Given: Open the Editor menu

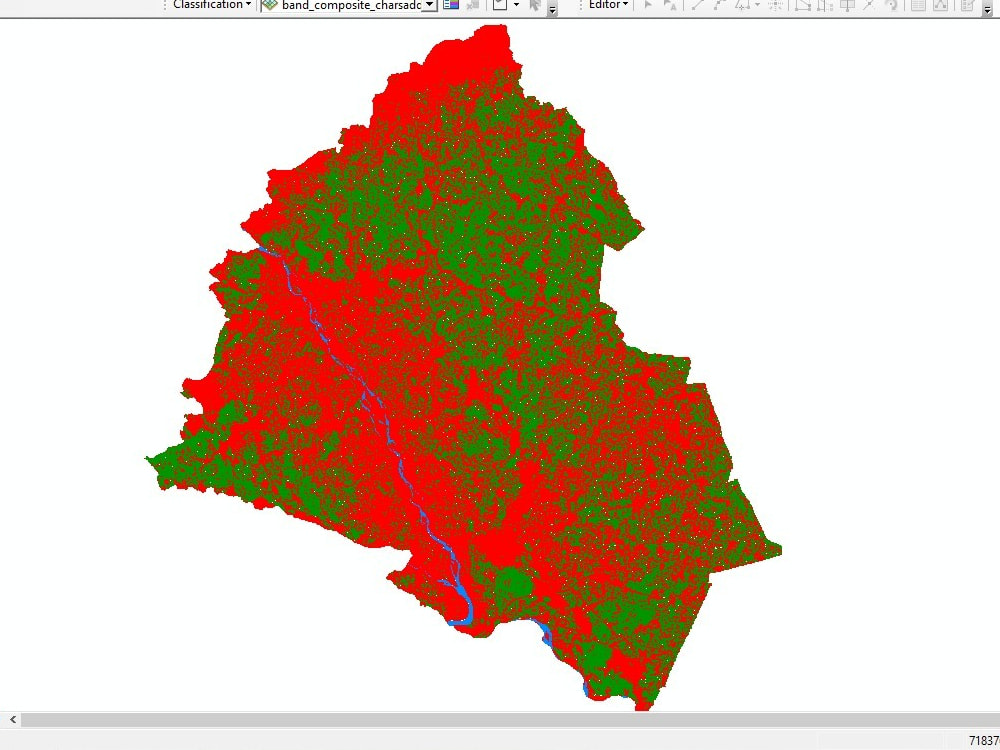Looking at the screenshot, I should 605,4.
